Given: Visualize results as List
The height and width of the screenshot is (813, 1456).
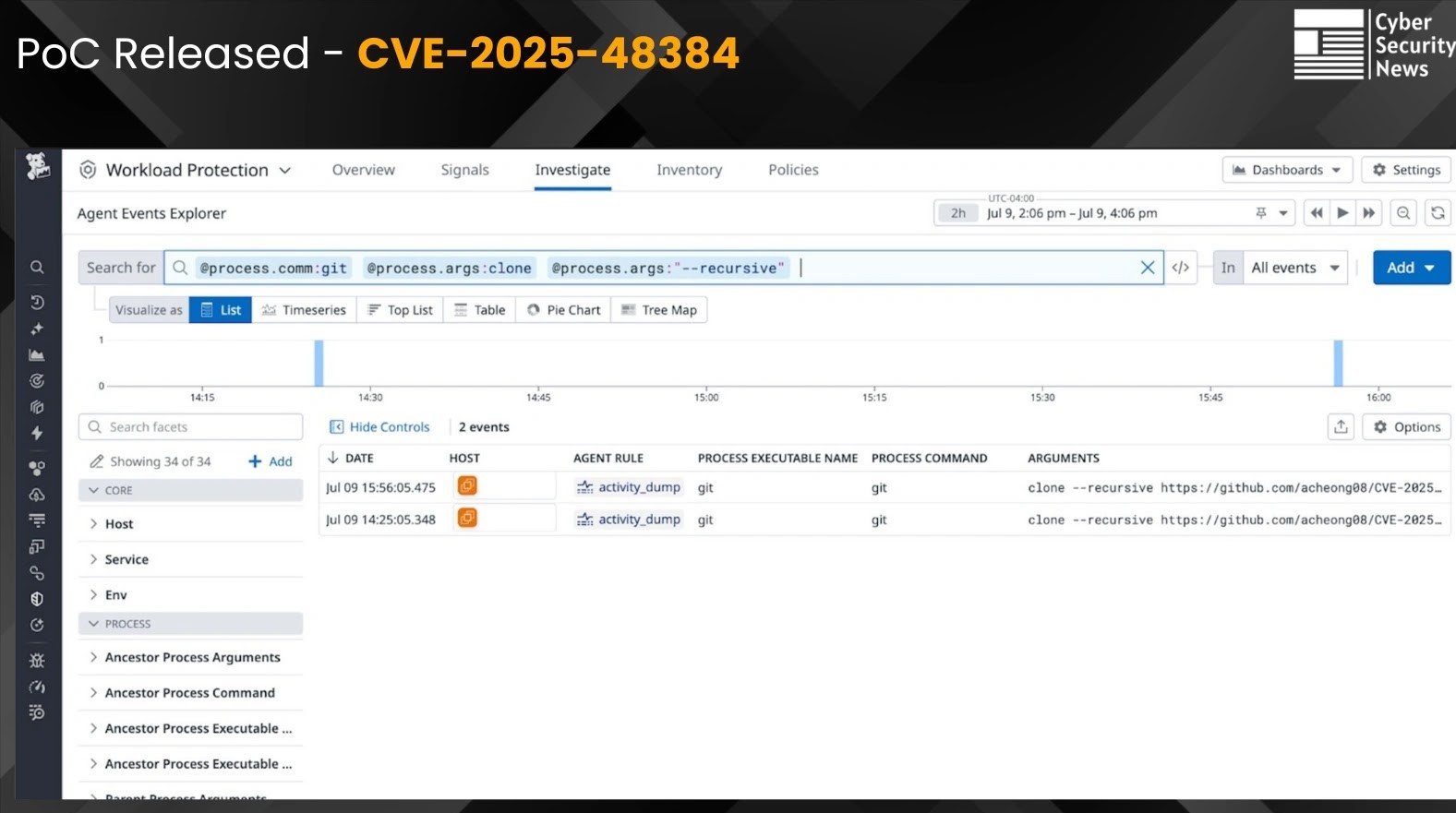Looking at the screenshot, I should pyautogui.click(x=221, y=310).
